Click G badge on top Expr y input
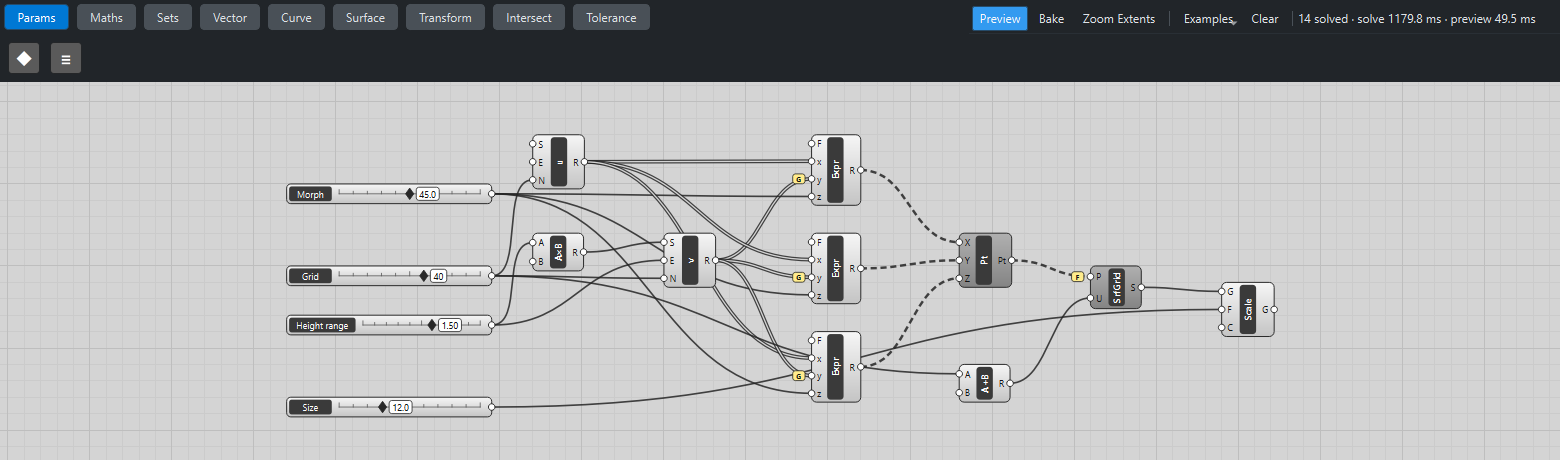This screenshot has width=1560, height=460. 798,179
